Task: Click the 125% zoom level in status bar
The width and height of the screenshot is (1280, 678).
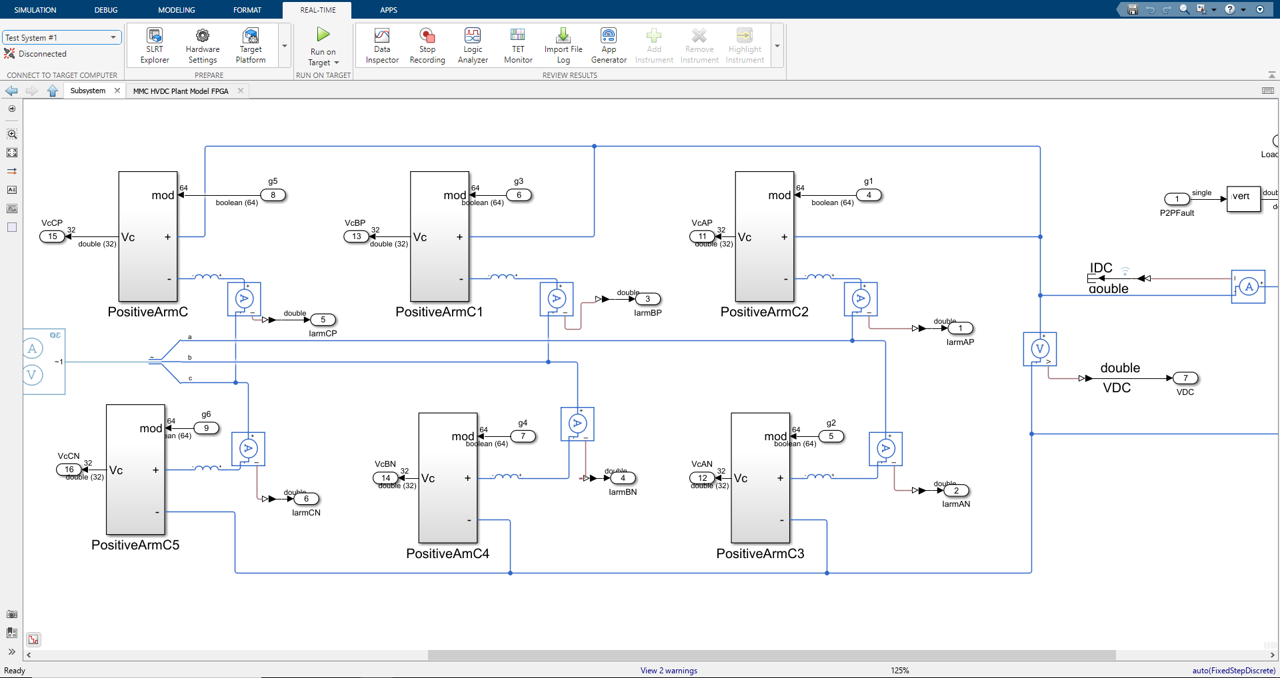Action: pyautogui.click(x=899, y=670)
